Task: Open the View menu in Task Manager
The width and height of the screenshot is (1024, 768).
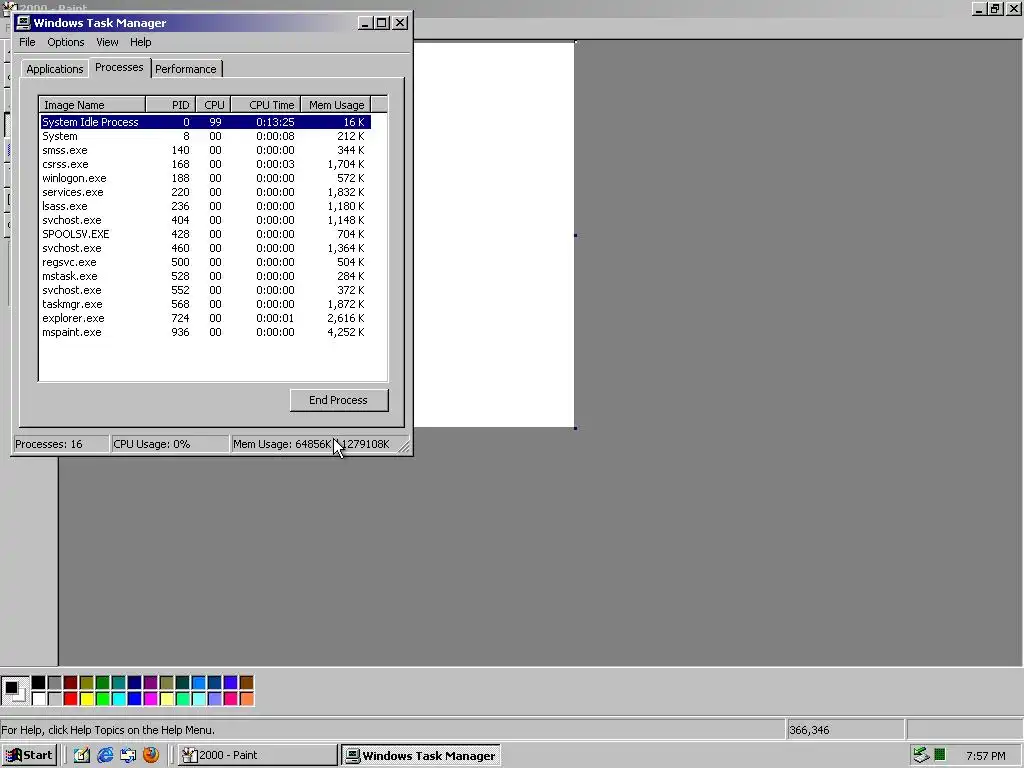Action: 107,42
